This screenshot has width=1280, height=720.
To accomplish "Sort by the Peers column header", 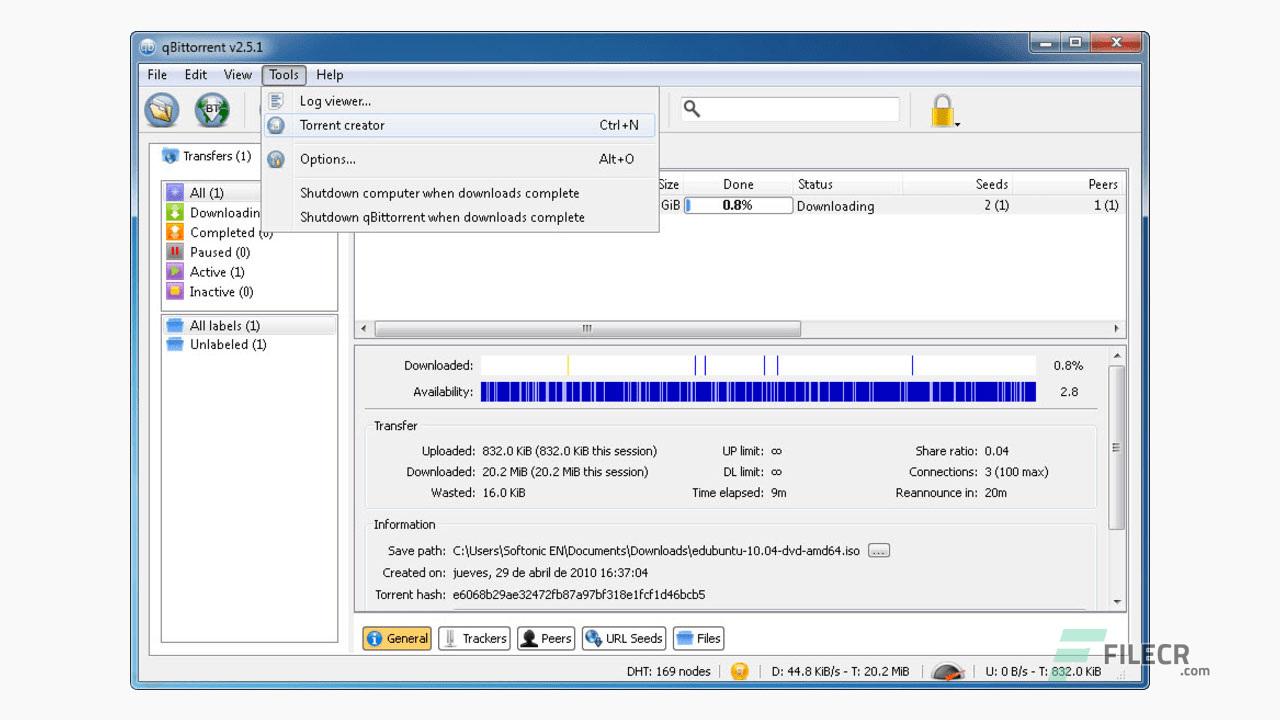I will [x=1069, y=184].
